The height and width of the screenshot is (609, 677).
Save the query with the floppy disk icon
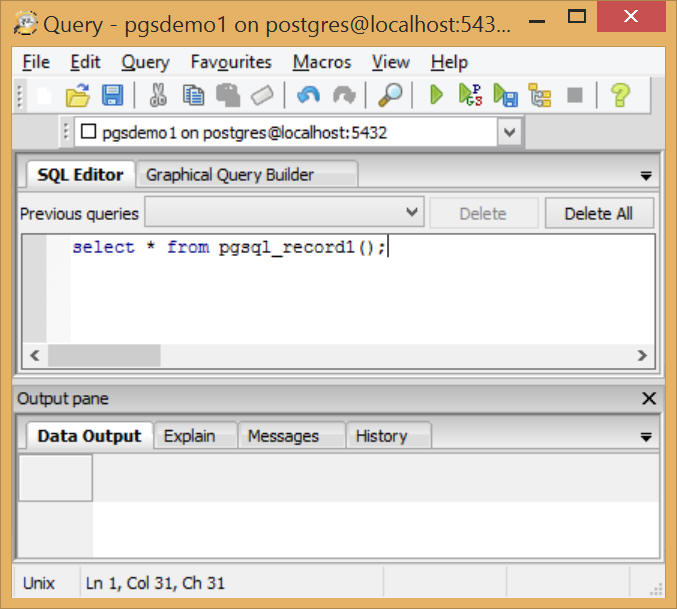(112, 96)
